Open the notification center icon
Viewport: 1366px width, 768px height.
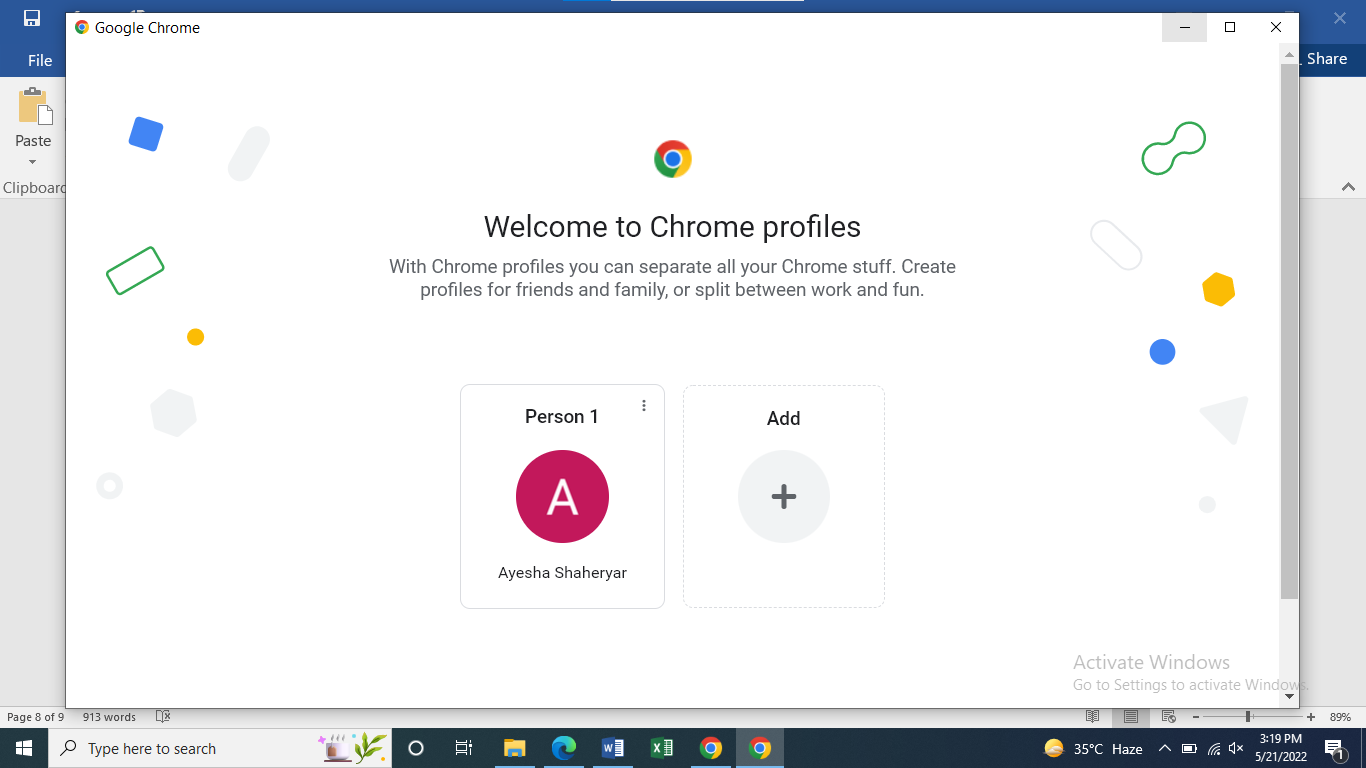coord(1334,748)
